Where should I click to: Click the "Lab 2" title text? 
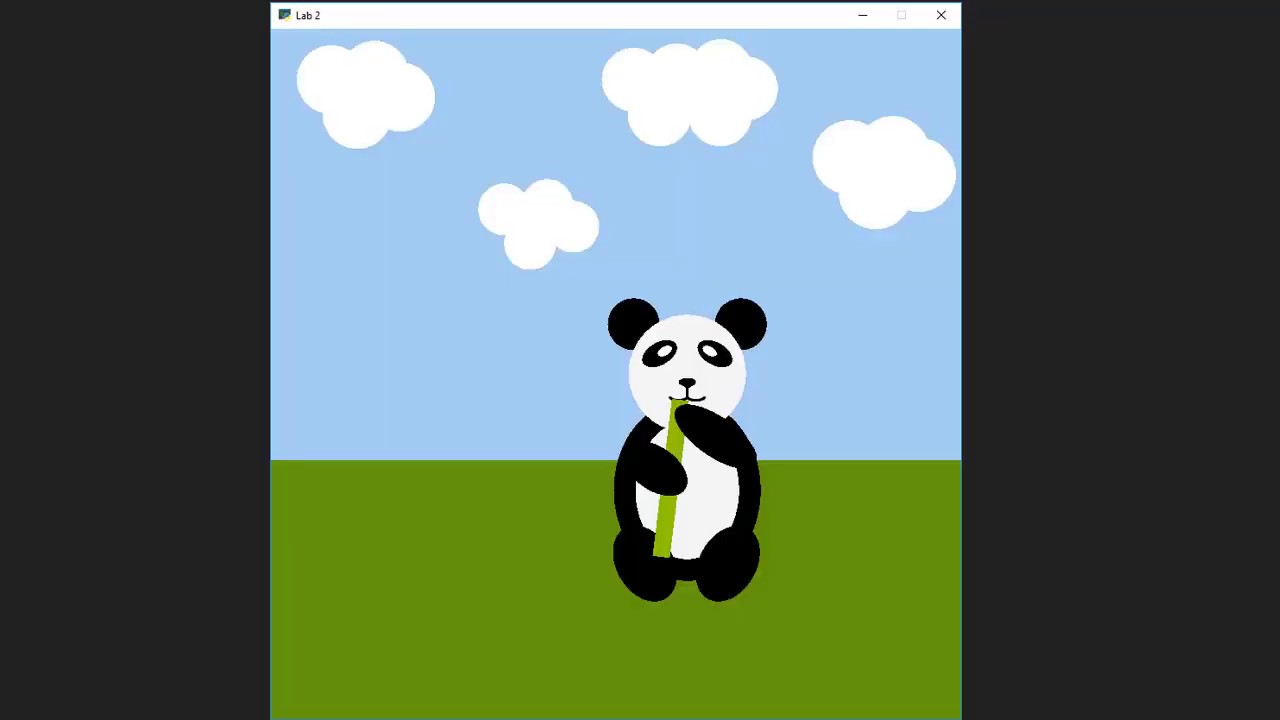[x=308, y=16]
